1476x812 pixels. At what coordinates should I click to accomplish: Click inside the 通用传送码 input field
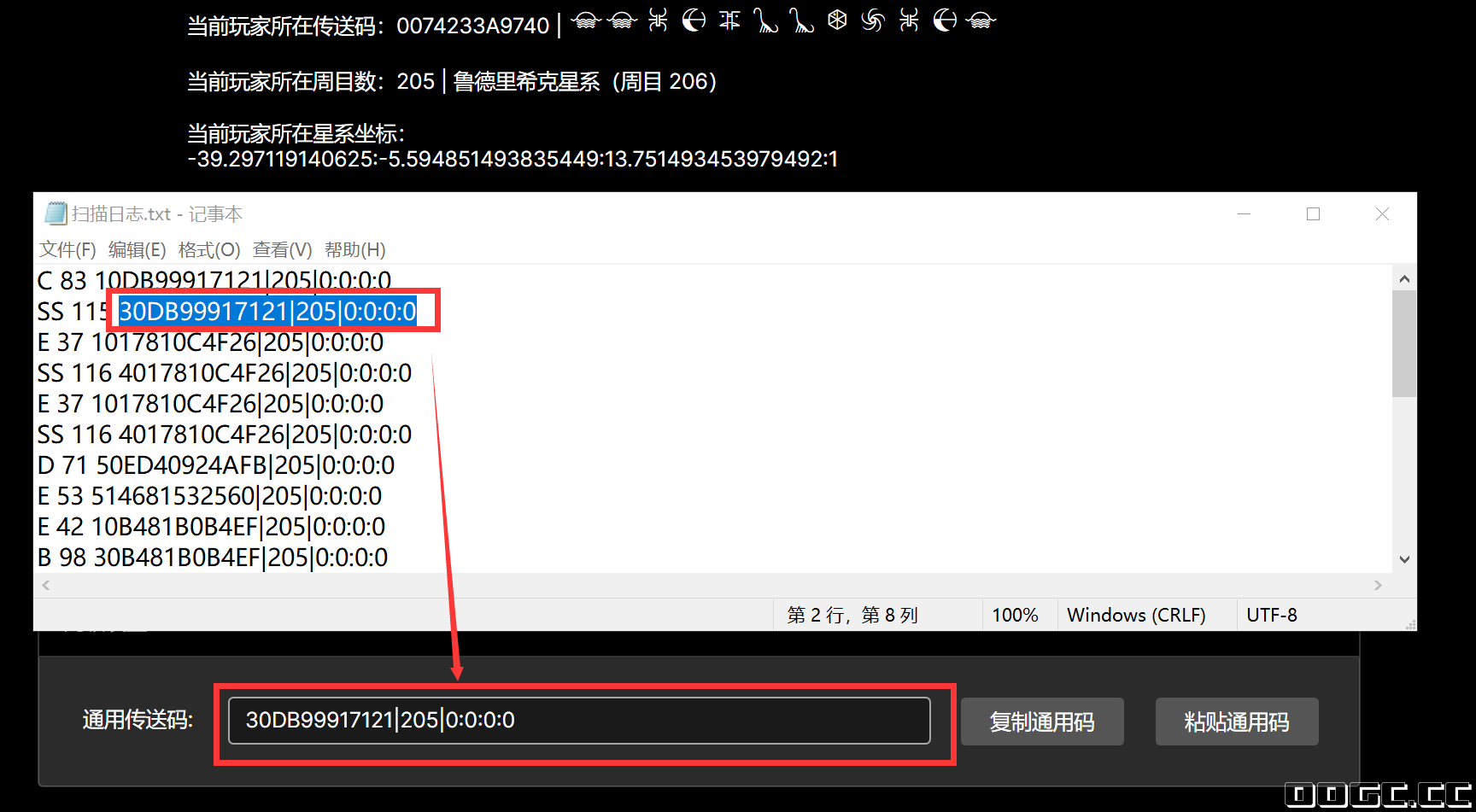578,721
